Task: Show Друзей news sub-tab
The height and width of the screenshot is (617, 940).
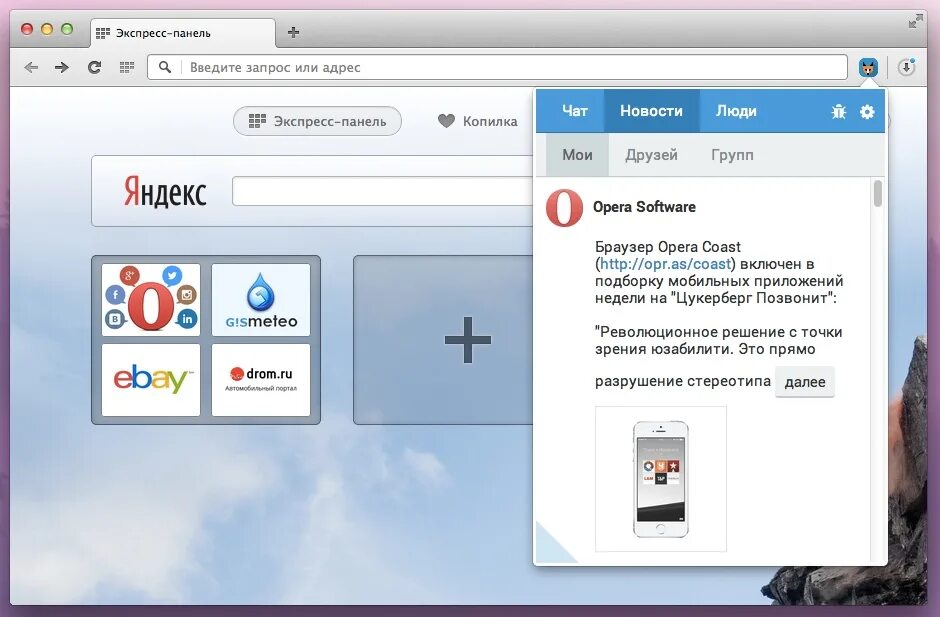Action: 651,155
